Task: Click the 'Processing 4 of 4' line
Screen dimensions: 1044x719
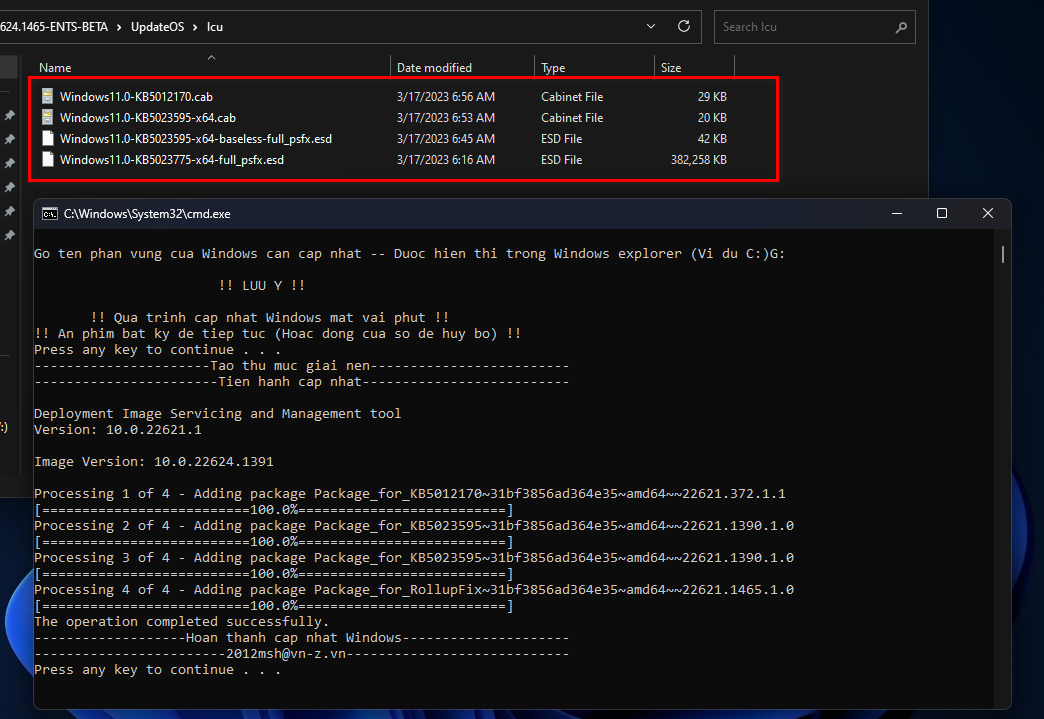Action: click(414, 589)
